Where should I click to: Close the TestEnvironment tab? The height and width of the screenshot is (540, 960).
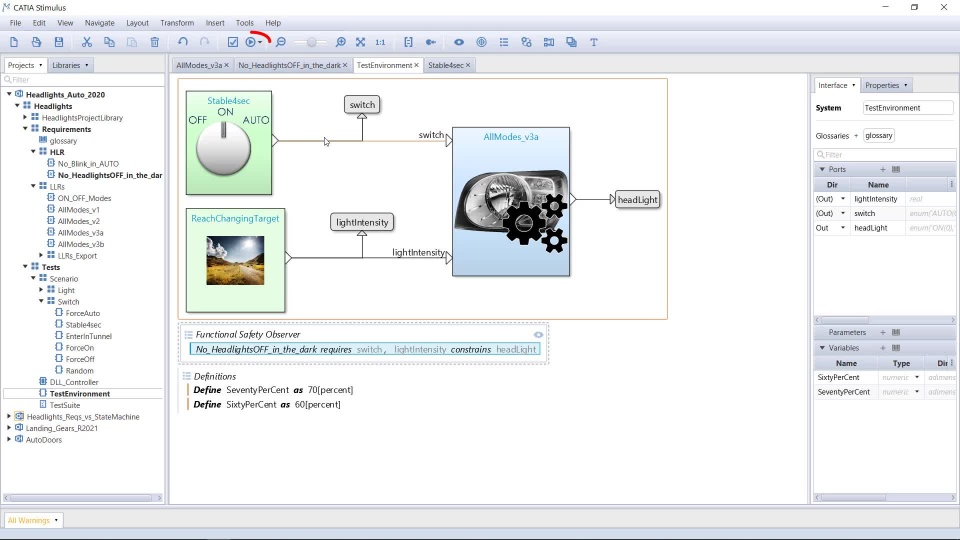point(416,65)
